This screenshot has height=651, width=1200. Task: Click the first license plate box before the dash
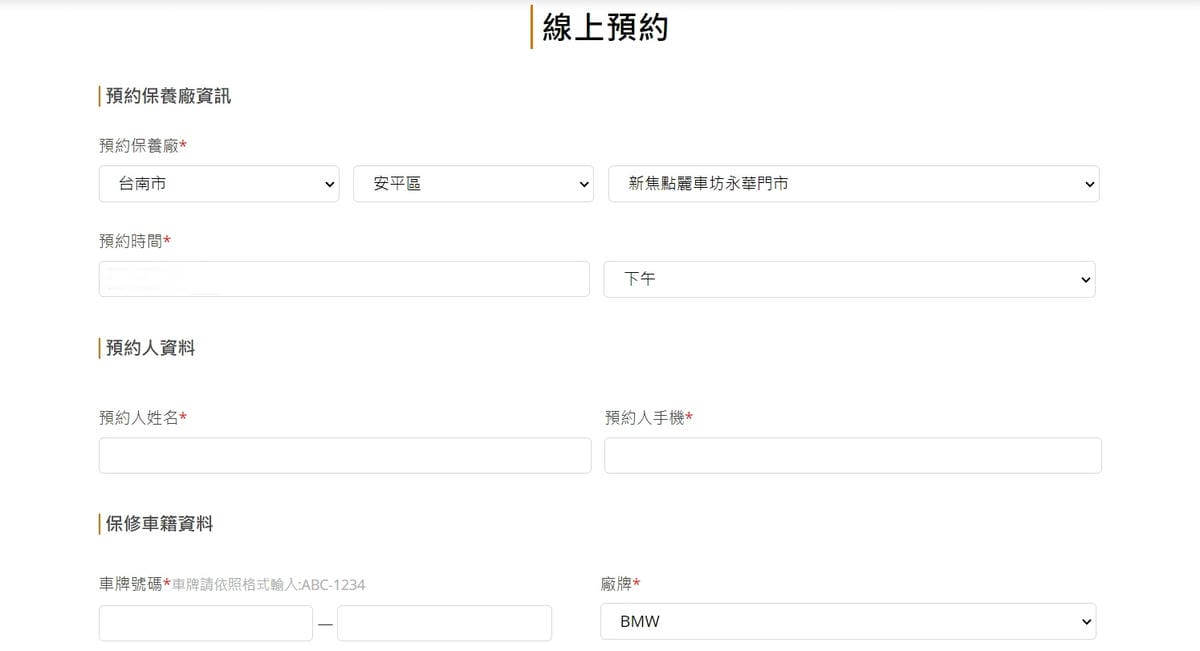[205, 623]
